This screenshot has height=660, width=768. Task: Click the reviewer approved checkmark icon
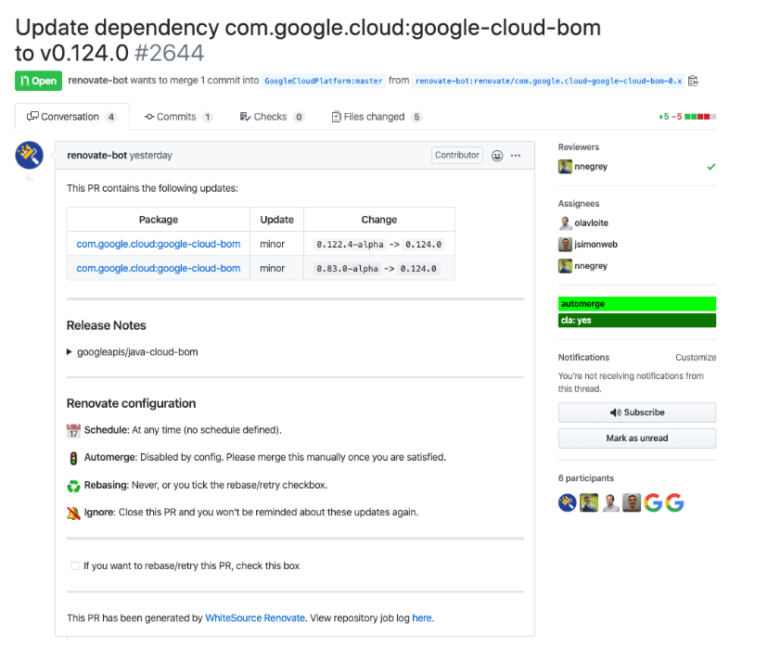pyautogui.click(x=711, y=167)
